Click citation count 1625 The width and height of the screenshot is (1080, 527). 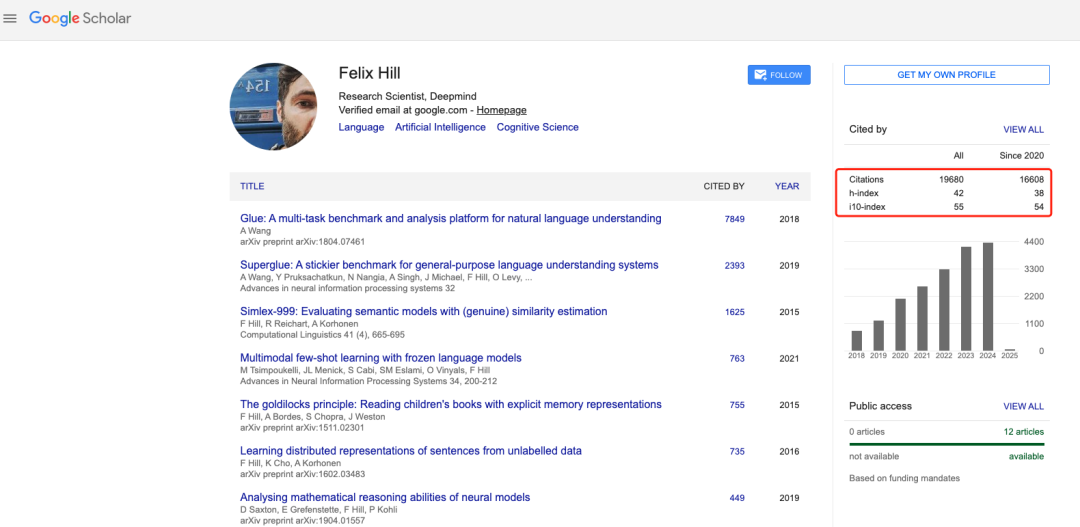coord(734,312)
